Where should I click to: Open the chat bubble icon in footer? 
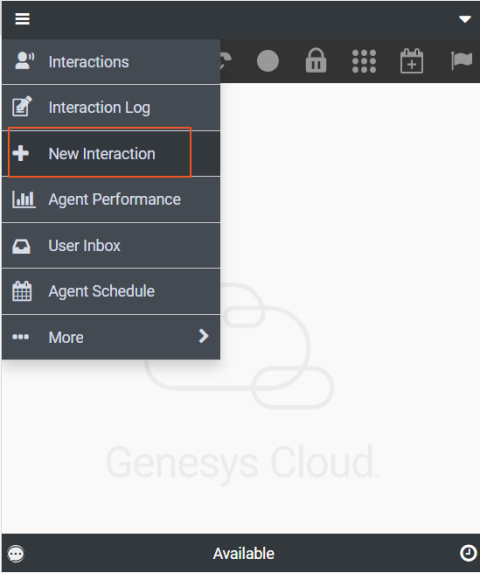16,554
